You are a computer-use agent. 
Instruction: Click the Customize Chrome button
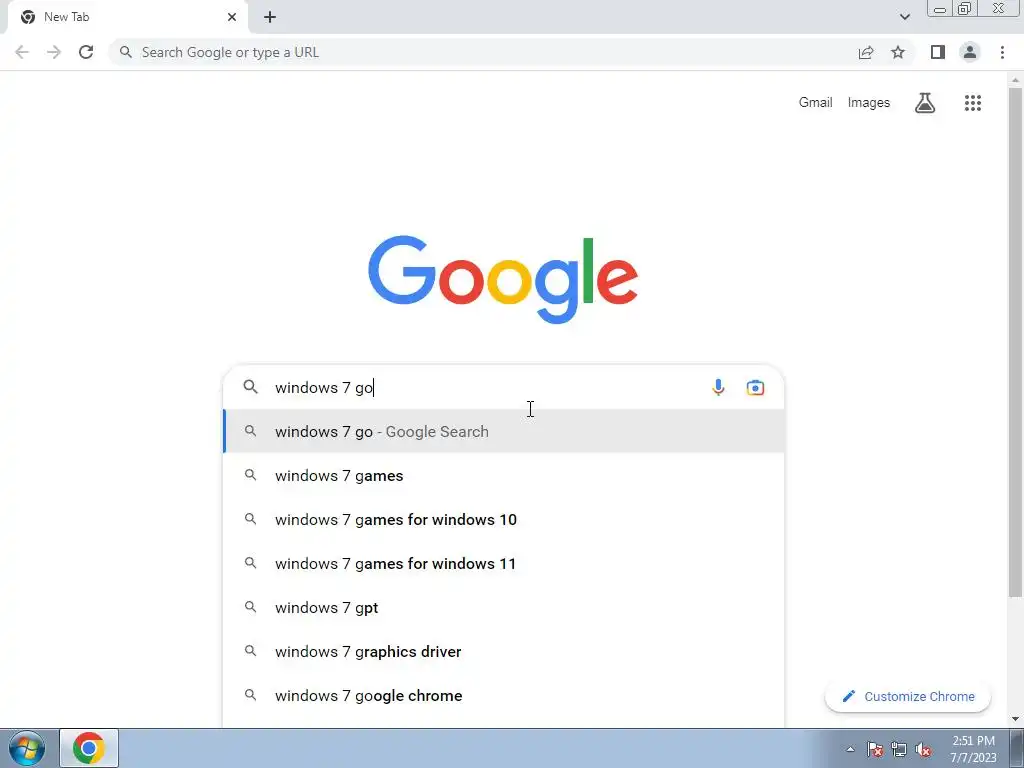click(x=908, y=697)
